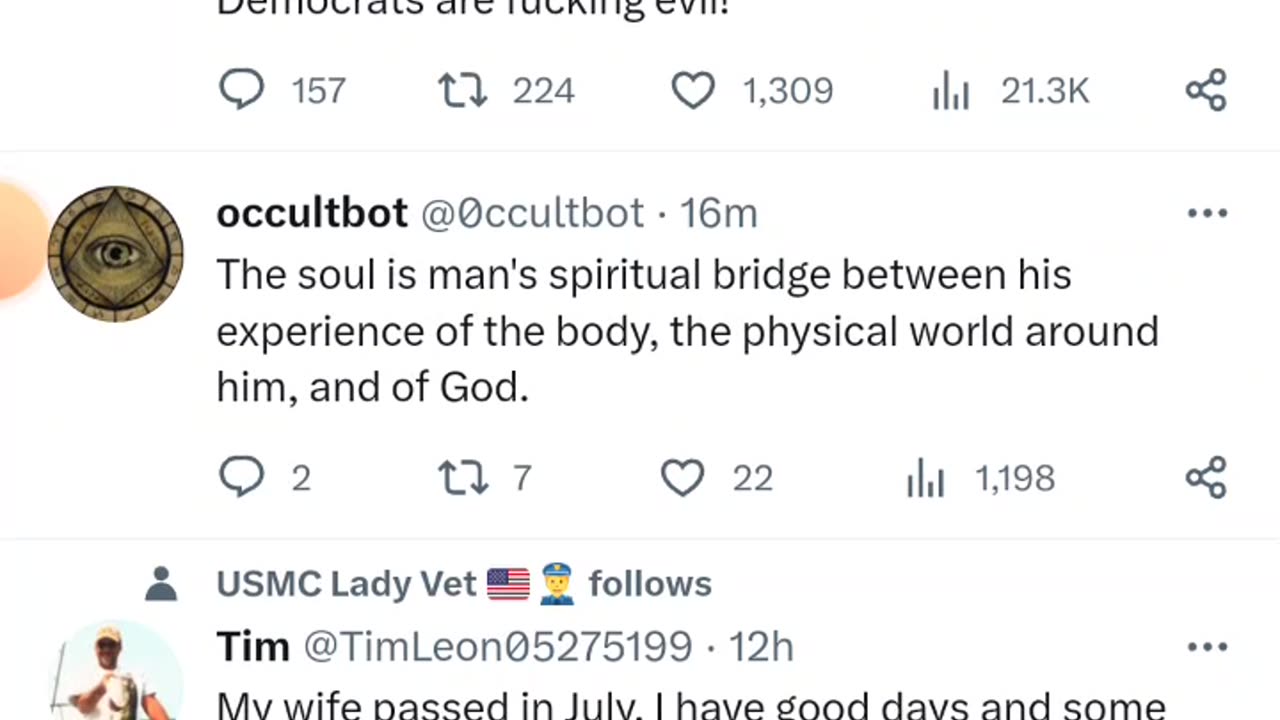Open Tim's profile picture
The height and width of the screenshot is (720, 1280).
point(115,675)
